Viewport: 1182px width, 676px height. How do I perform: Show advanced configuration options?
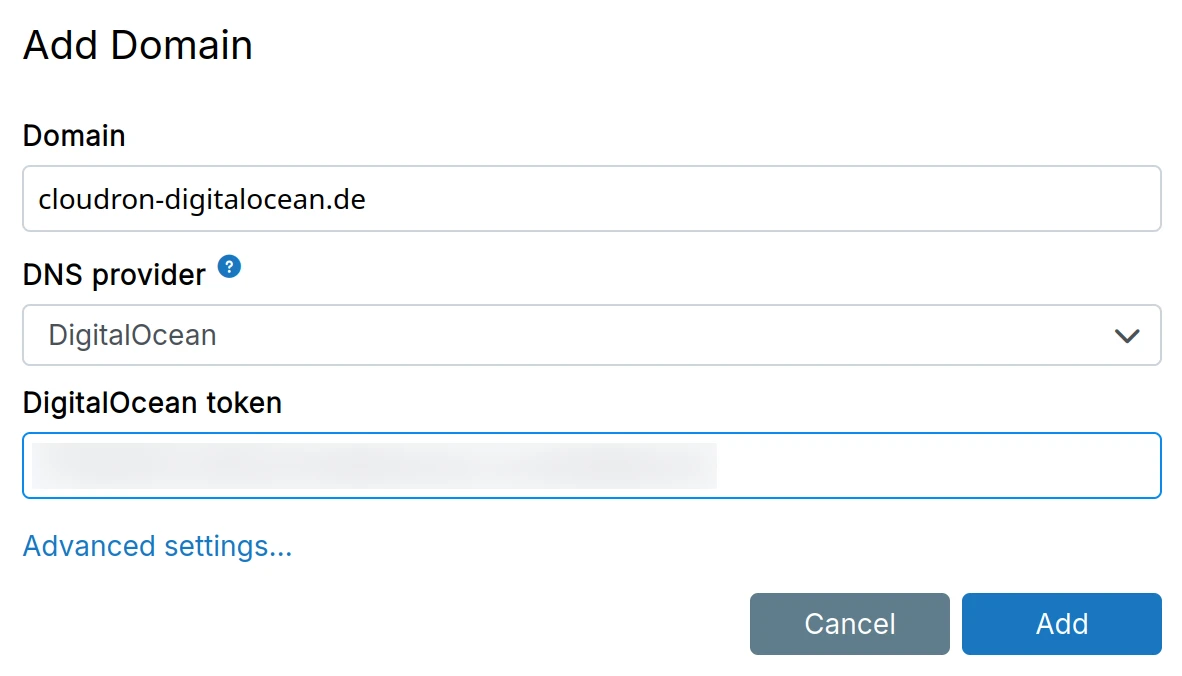(x=156, y=546)
